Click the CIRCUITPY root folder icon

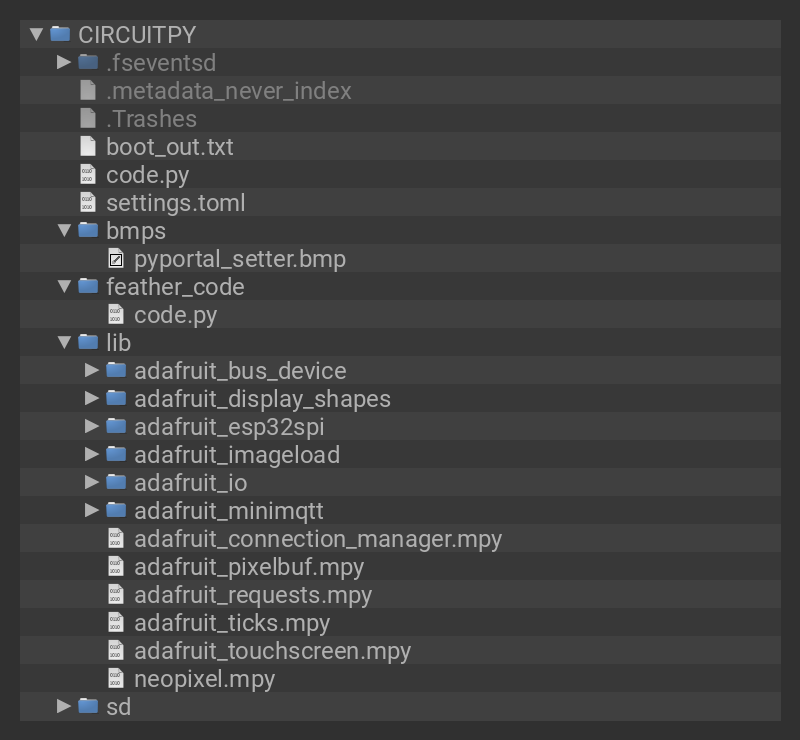tap(60, 35)
